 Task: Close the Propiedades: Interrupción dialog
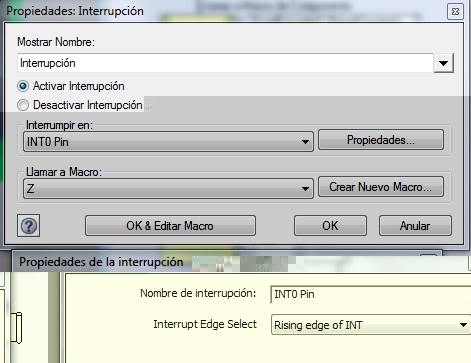coord(455,12)
